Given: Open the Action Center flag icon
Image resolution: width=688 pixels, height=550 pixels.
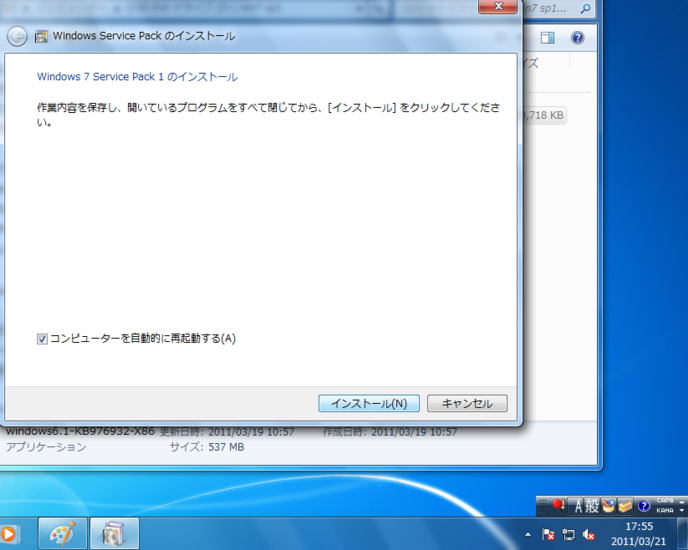Looking at the screenshot, I should 548,535.
